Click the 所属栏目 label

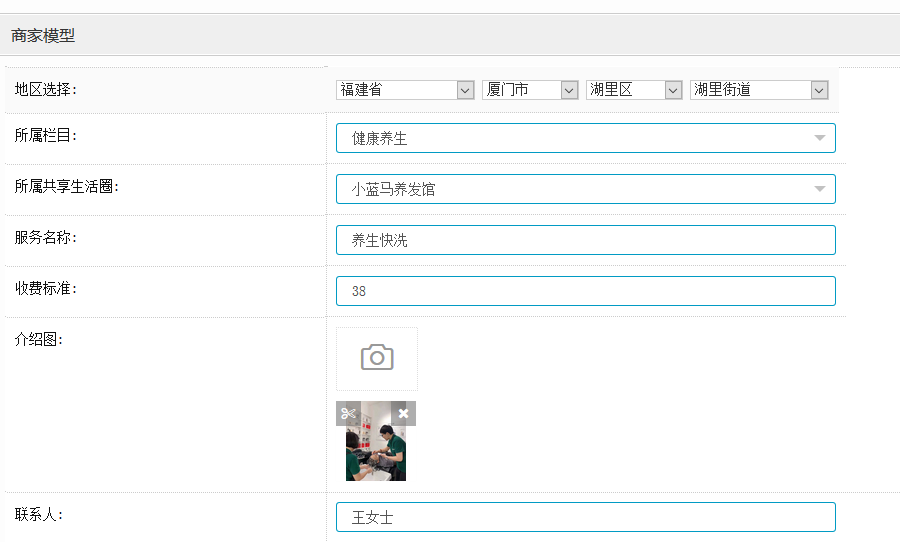[46, 135]
